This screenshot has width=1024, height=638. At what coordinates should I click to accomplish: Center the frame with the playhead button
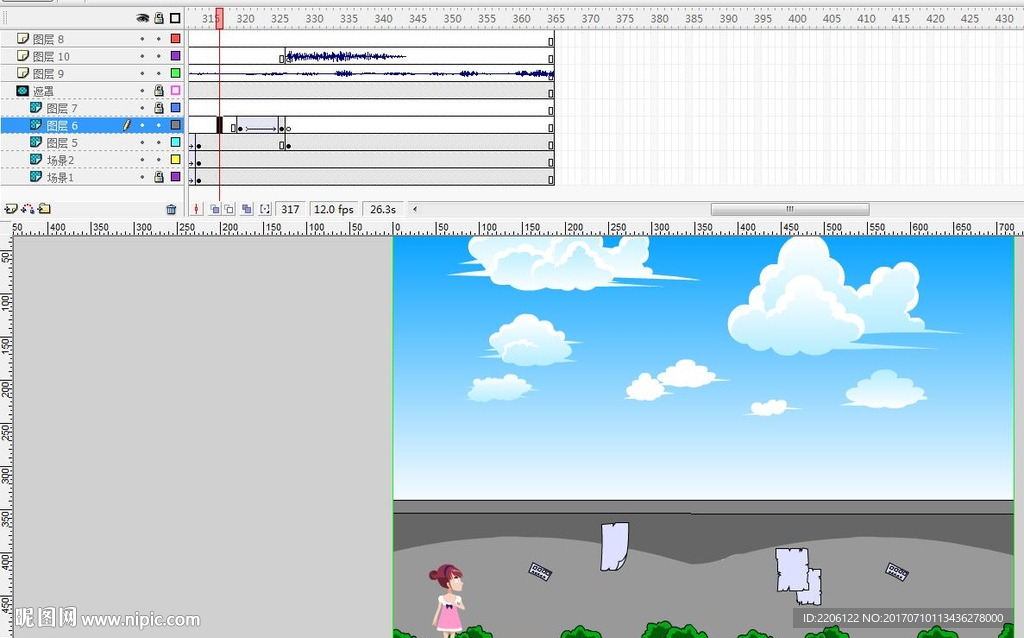pos(196,209)
